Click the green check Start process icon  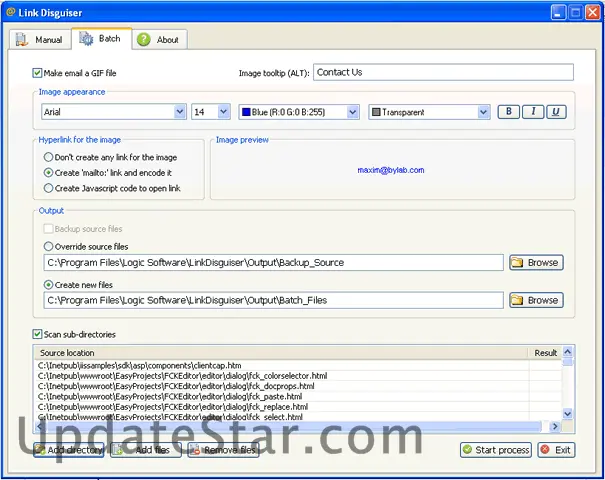coord(467,450)
